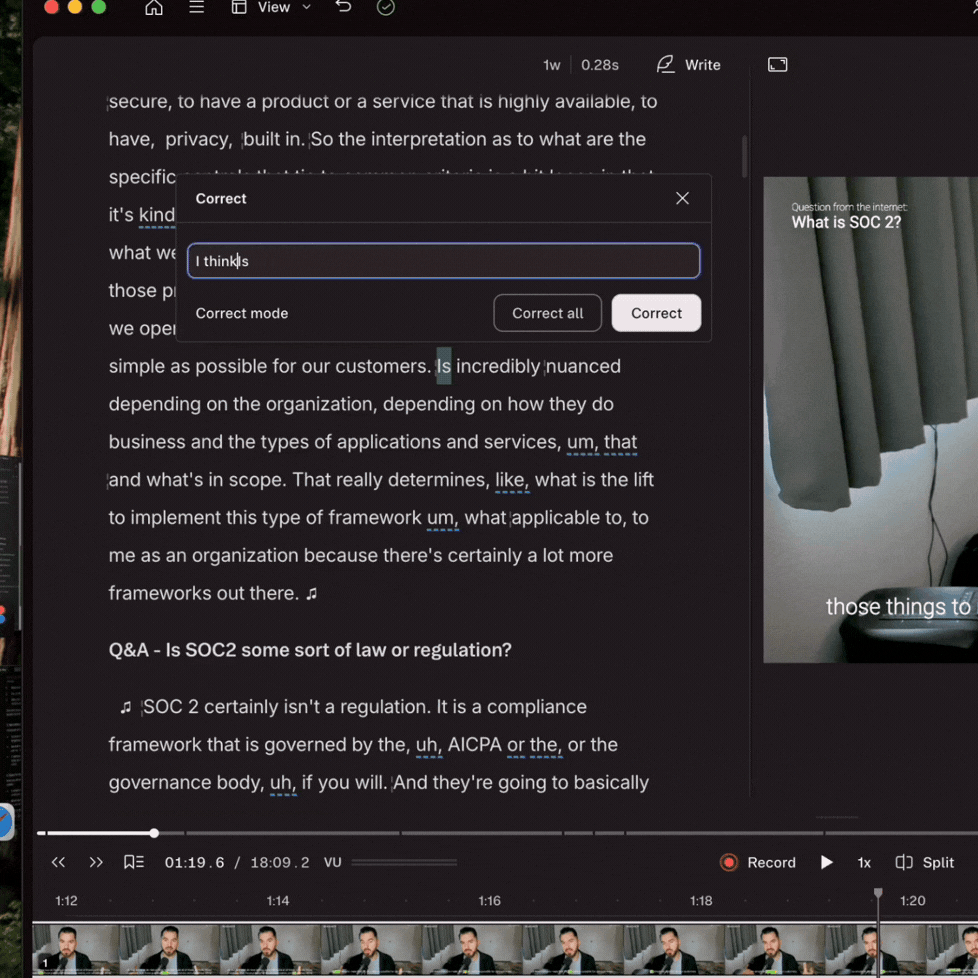Click the Split icon

click(904, 863)
